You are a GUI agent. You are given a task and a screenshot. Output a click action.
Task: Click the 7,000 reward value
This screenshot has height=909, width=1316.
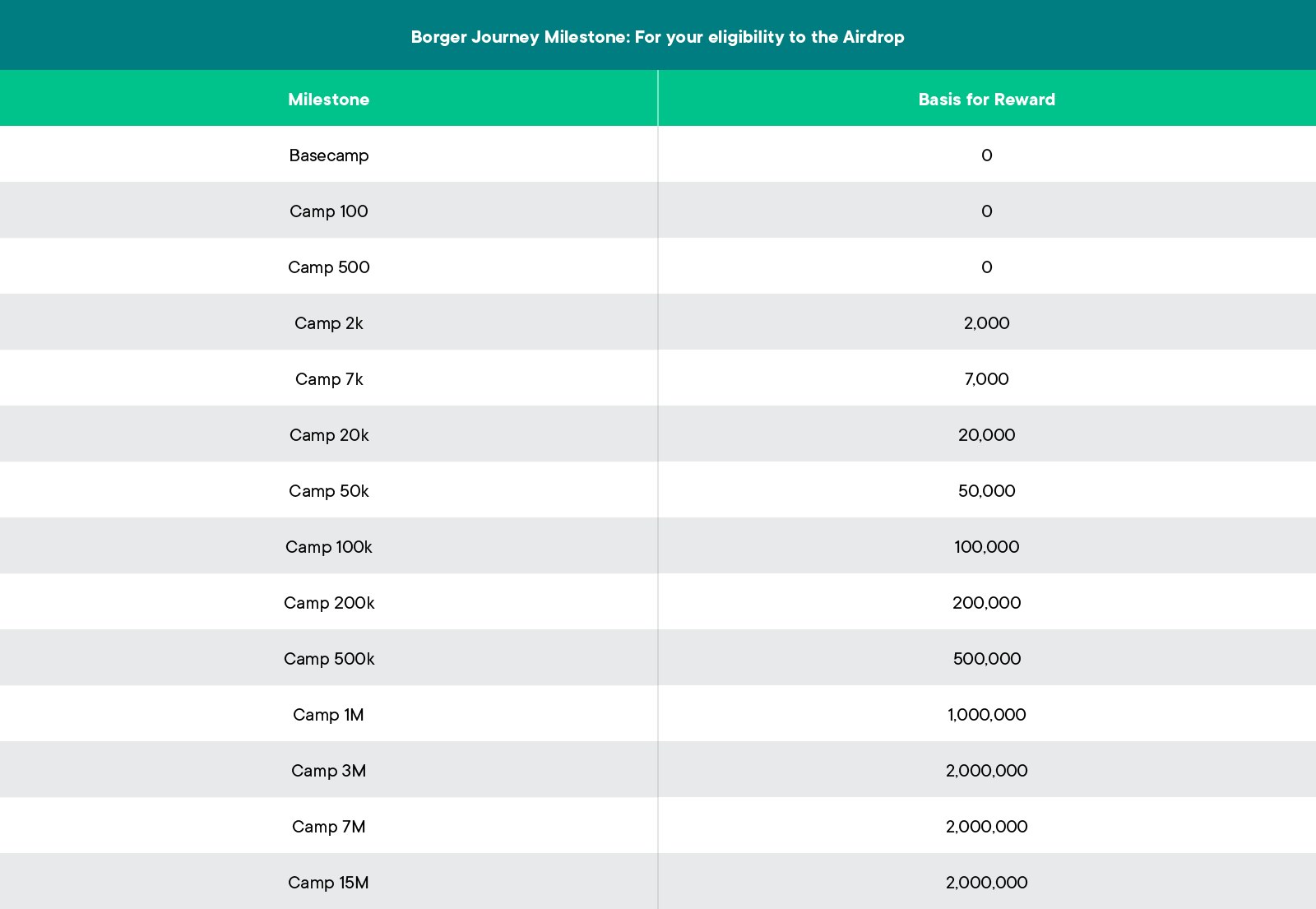pyautogui.click(x=986, y=379)
